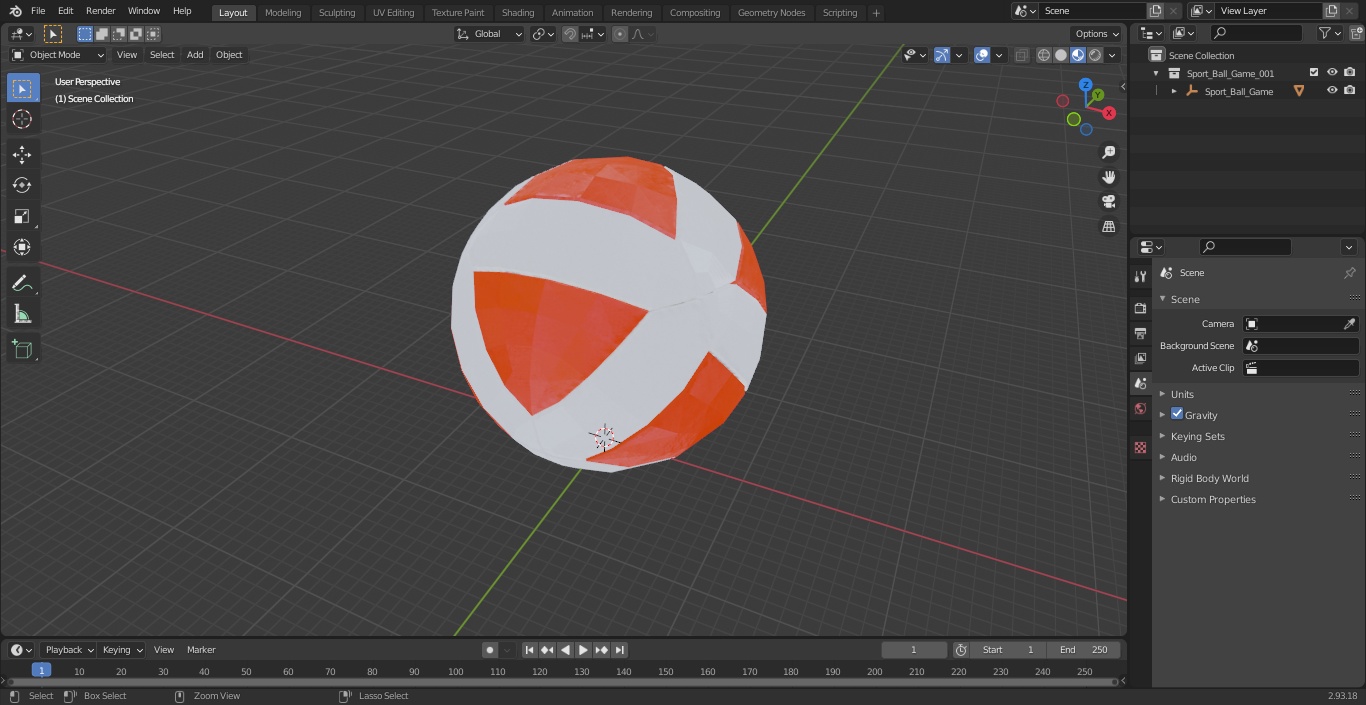Click the X axis on navigation gizmo

[x=1109, y=113]
